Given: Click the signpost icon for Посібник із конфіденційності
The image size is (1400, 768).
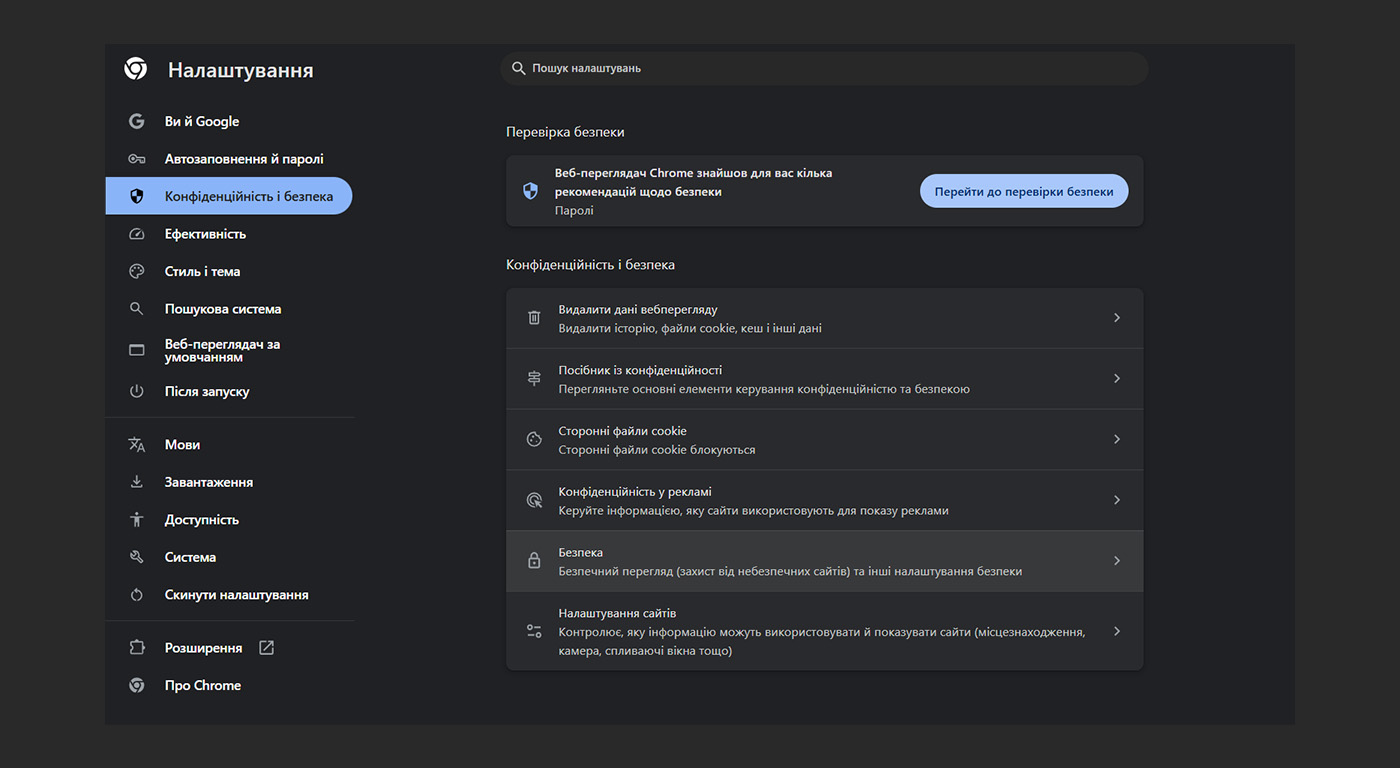Looking at the screenshot, I should tap(534, 379).
